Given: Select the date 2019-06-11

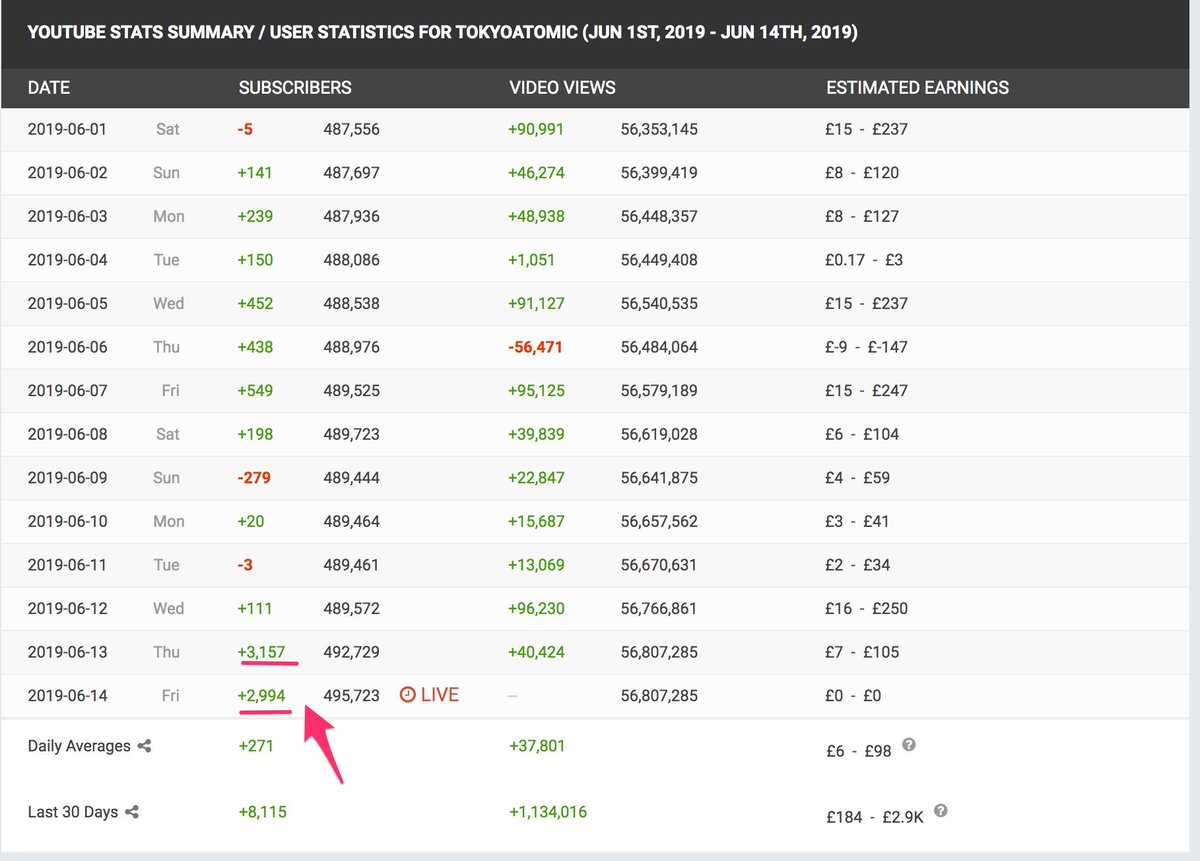Looking at the screenshot, I should (67, 564).
